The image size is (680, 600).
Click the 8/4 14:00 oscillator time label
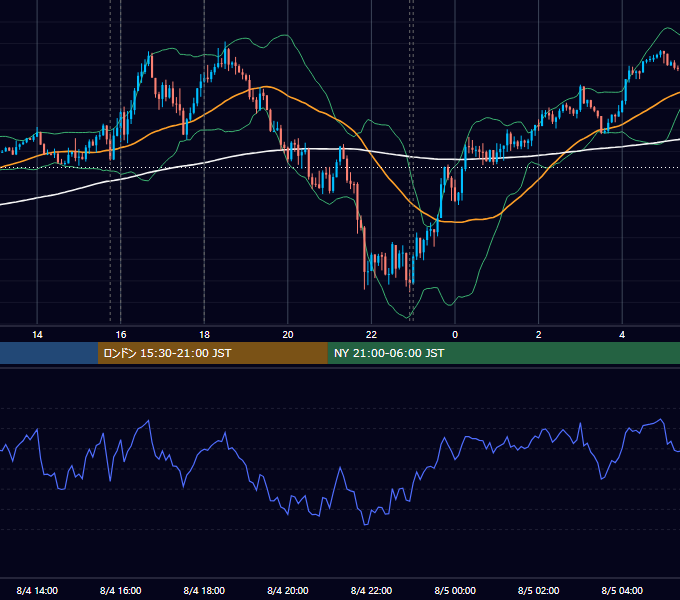37,590
